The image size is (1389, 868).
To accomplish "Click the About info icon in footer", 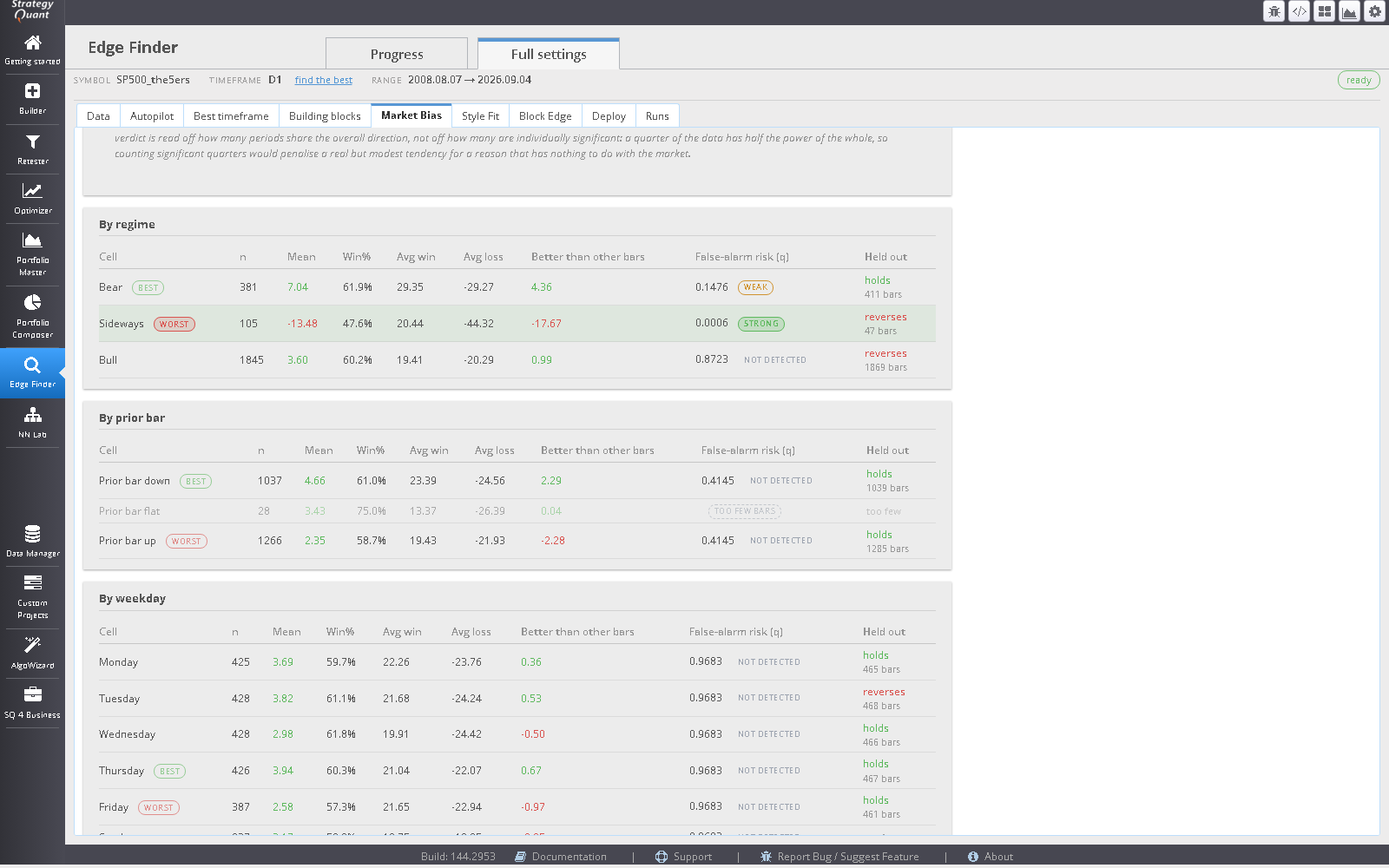I will [x=973, y=857].
